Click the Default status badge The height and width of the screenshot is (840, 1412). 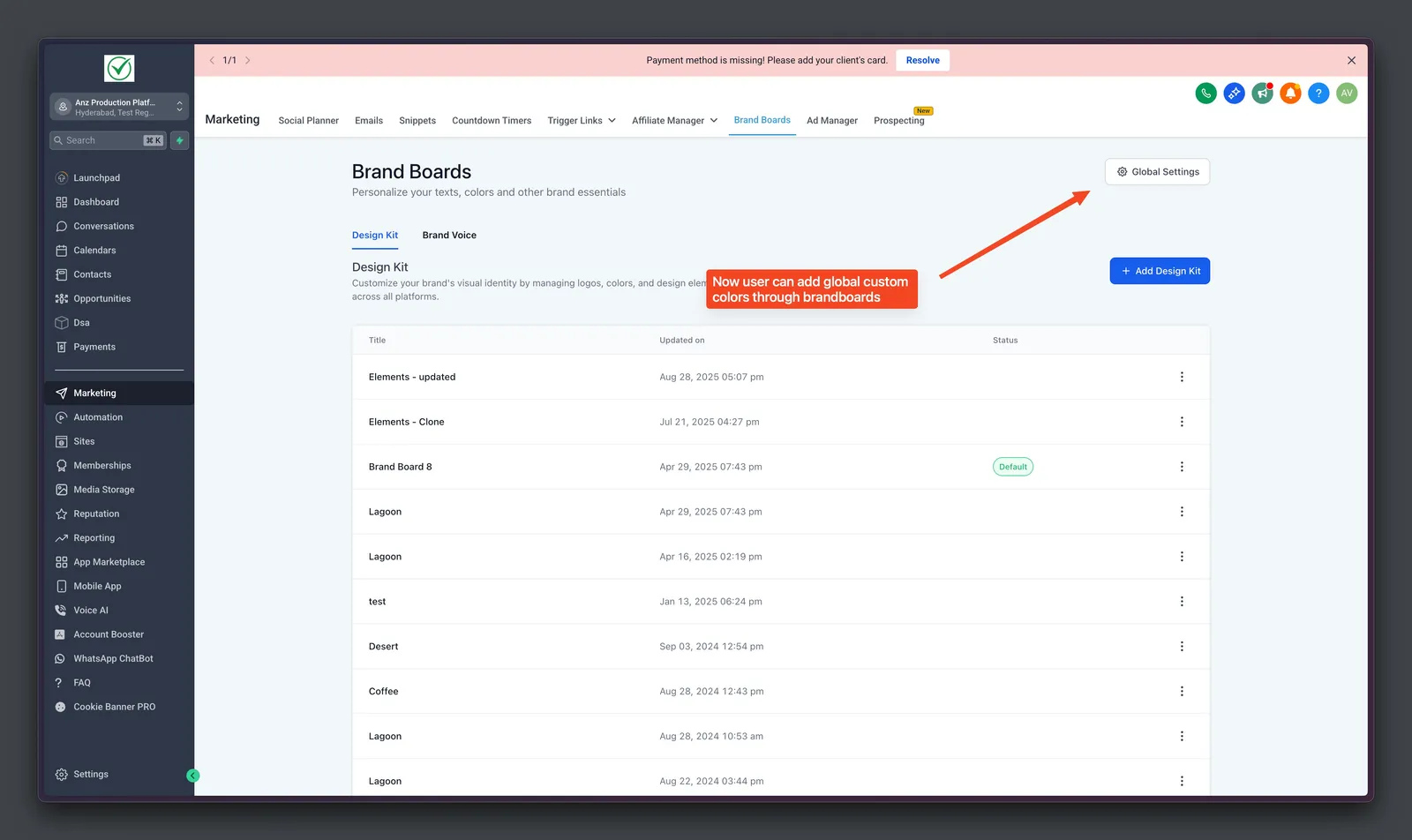point(1013,467)
